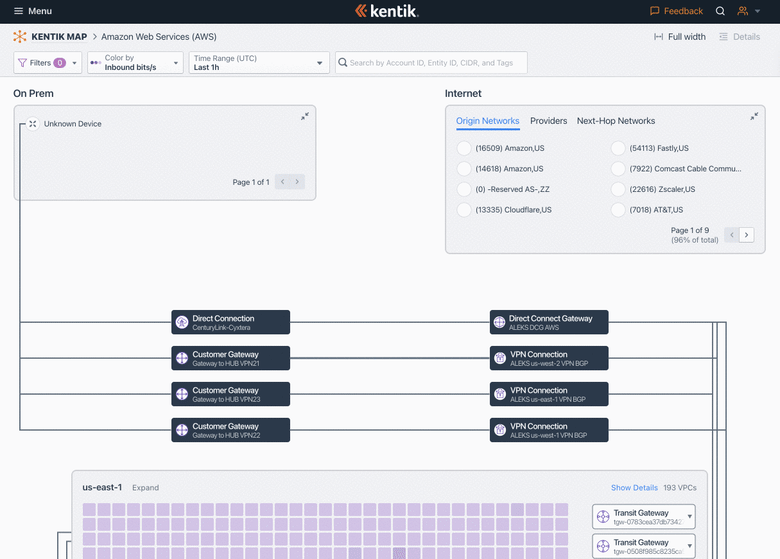Click the search magnifier icon in header
The width and height of the screenshot is (780, 559).
720,11
